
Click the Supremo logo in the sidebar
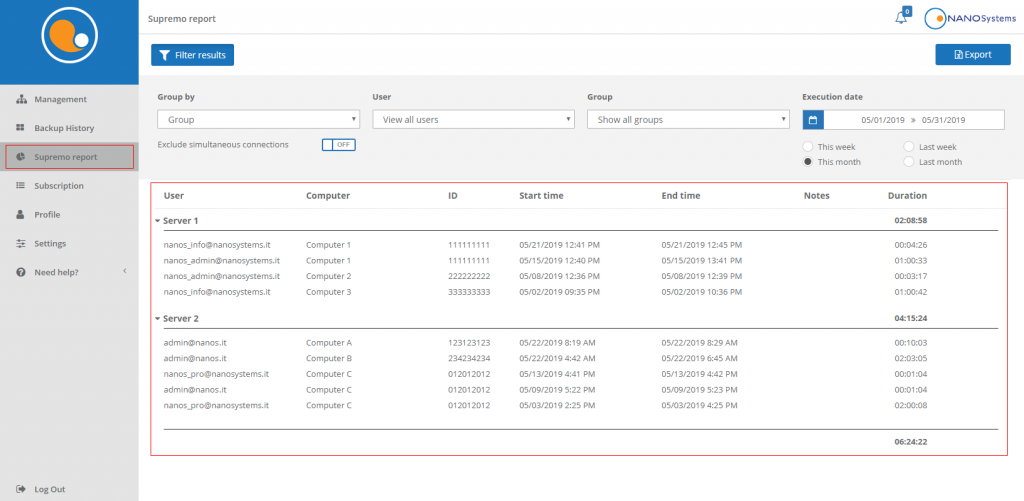pyautogui.click(x=69, y=35)
